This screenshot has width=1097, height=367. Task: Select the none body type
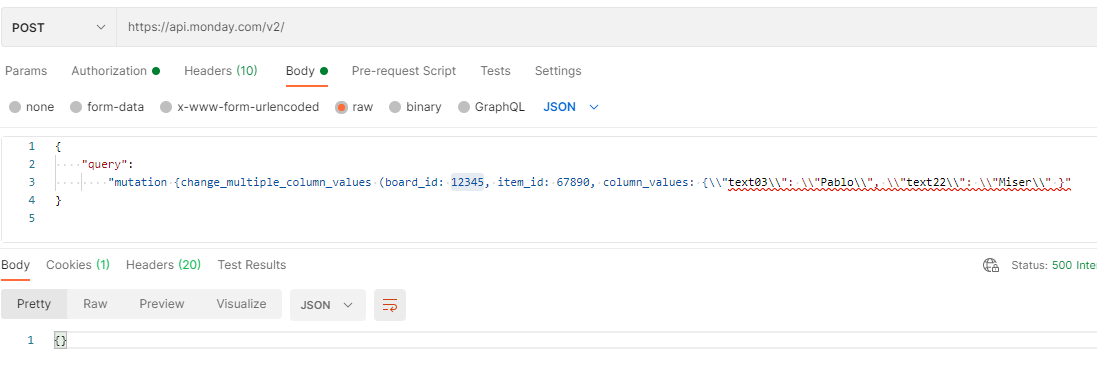pos(32,107)
